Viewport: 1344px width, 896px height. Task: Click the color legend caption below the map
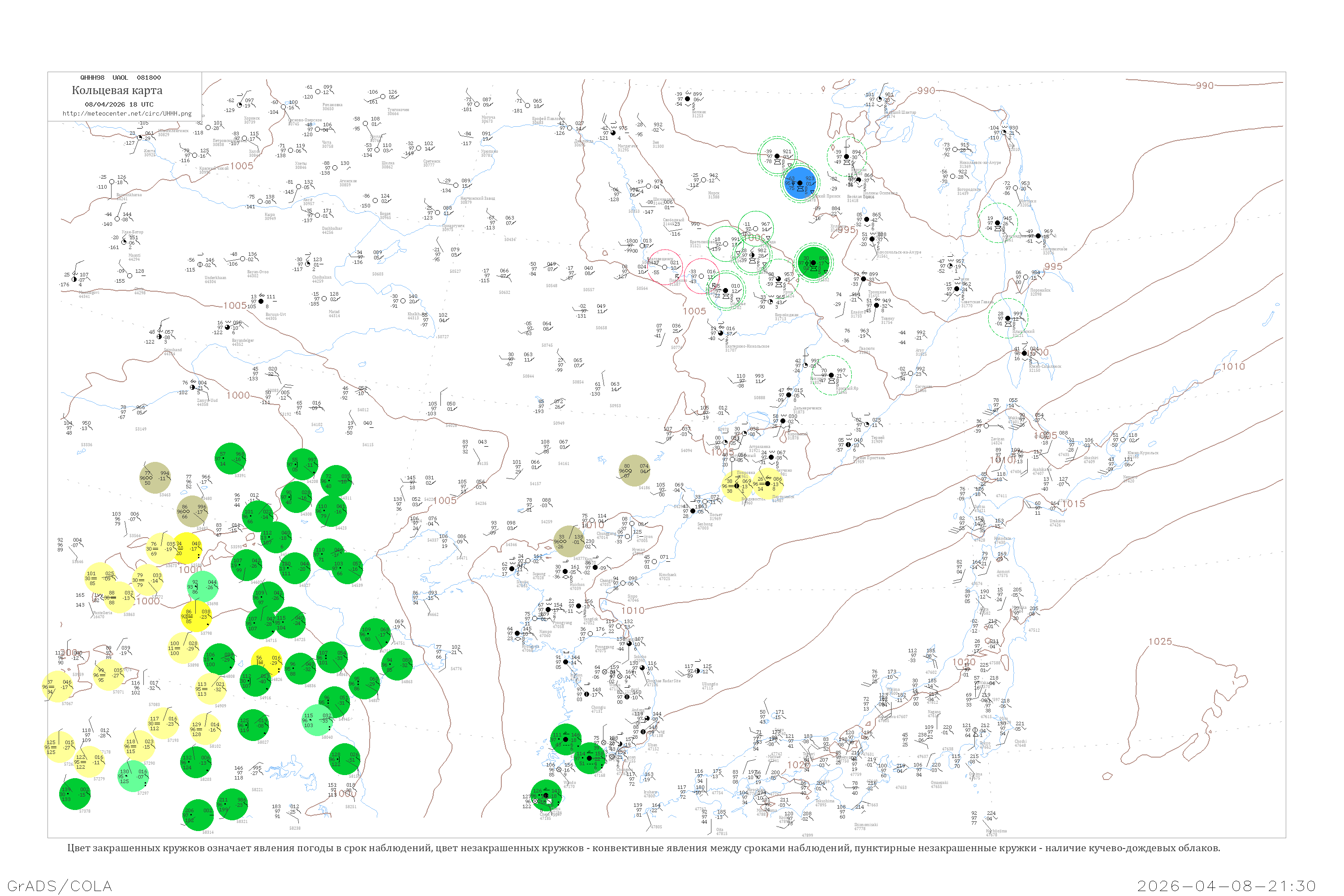click(x=643, y=848)
